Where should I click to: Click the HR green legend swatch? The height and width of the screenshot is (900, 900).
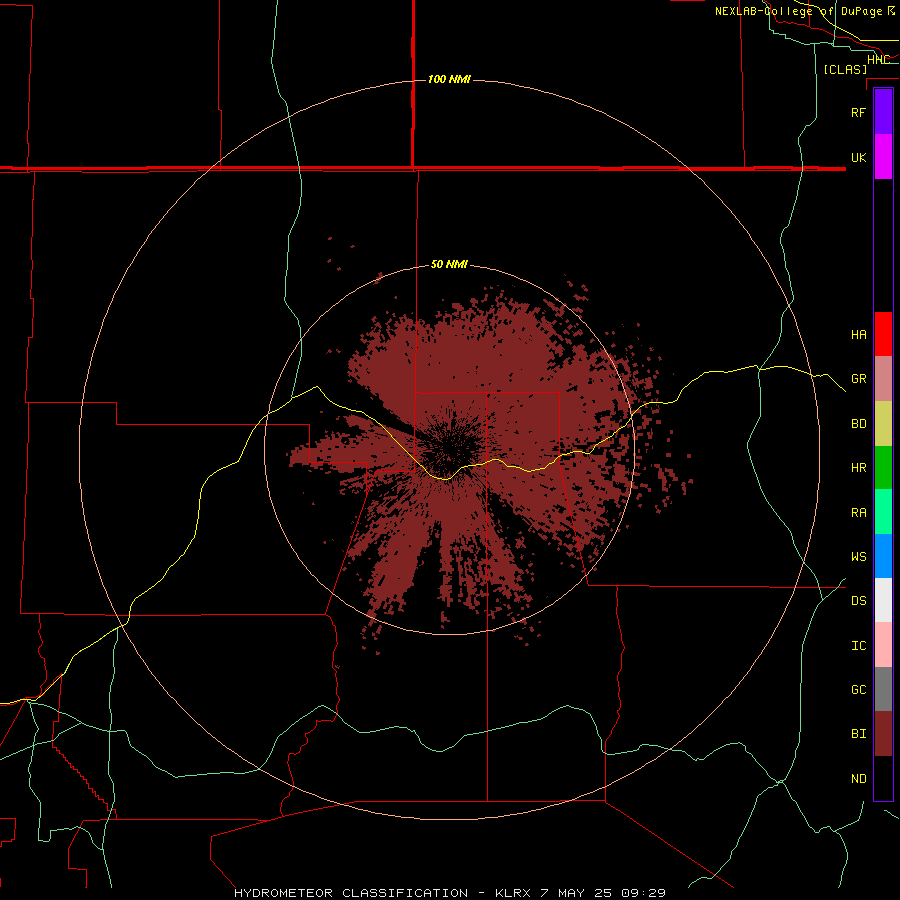pyautogui.click(x=883, y=468)
